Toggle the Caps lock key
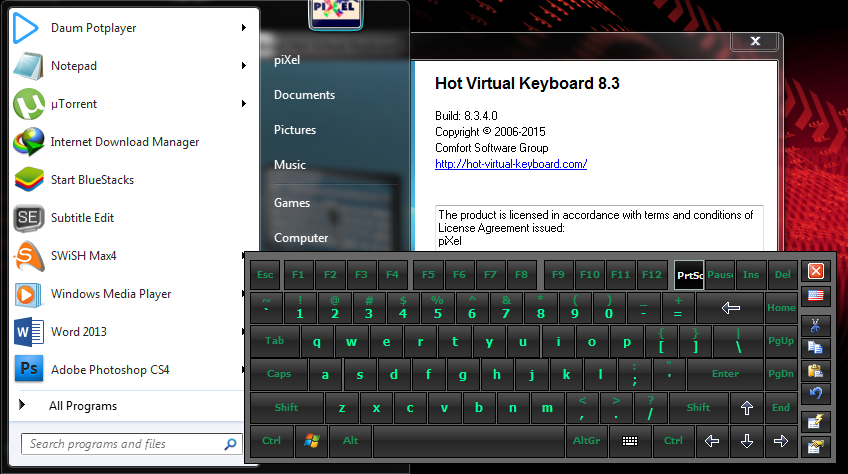This screenshot has height=474, width=848. click(279, 374)
